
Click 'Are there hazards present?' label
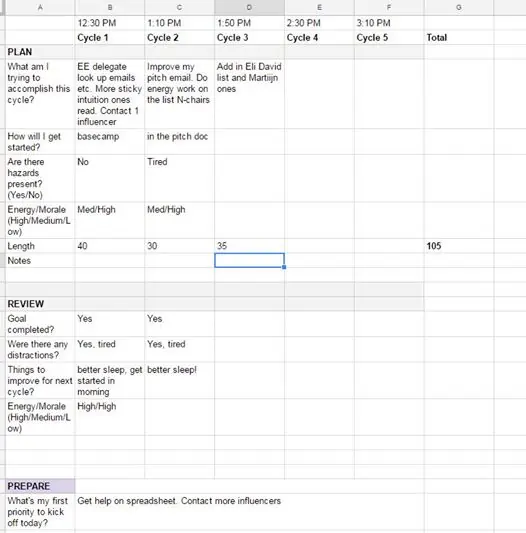point(40,178)
